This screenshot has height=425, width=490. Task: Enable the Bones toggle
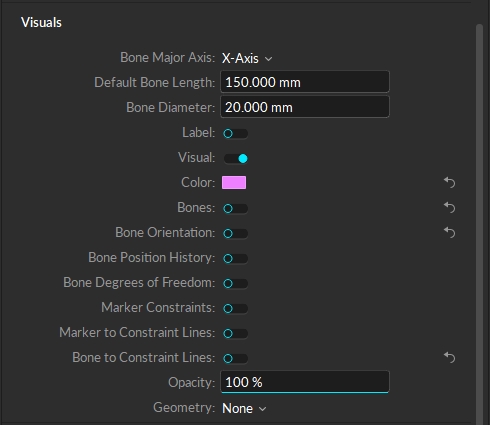pyautogui.click(x=235, y=208)
